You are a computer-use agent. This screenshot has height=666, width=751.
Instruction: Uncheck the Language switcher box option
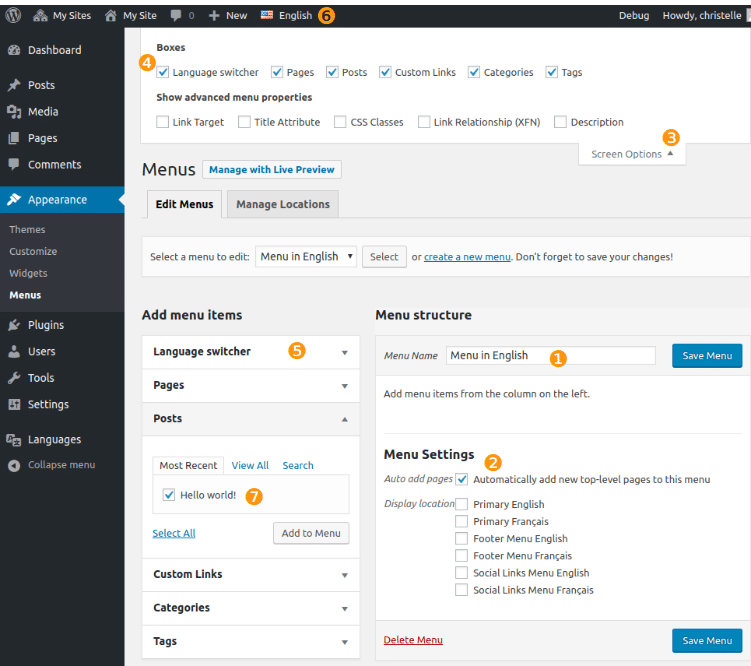[163, 72]
